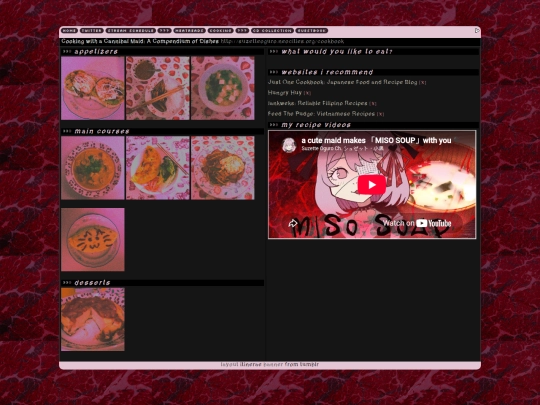The image size is (540, 405).
Task: Click the 'appetizers' section heading
Action: tap(96, 52)
